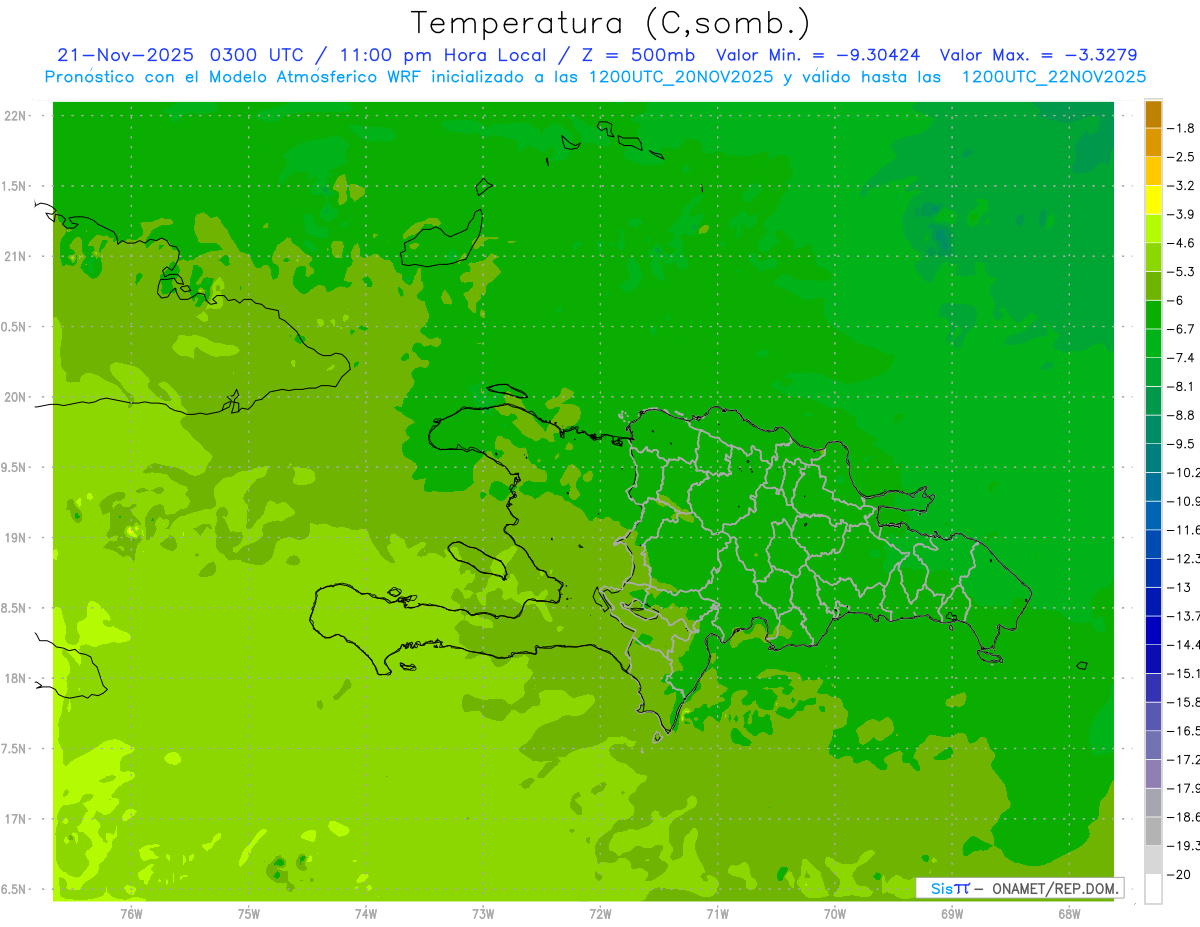Image resolution: width=1200 pixels, height=927 pixels.
Task: Click the 22N latitude label
Action: tap(14, 116)
